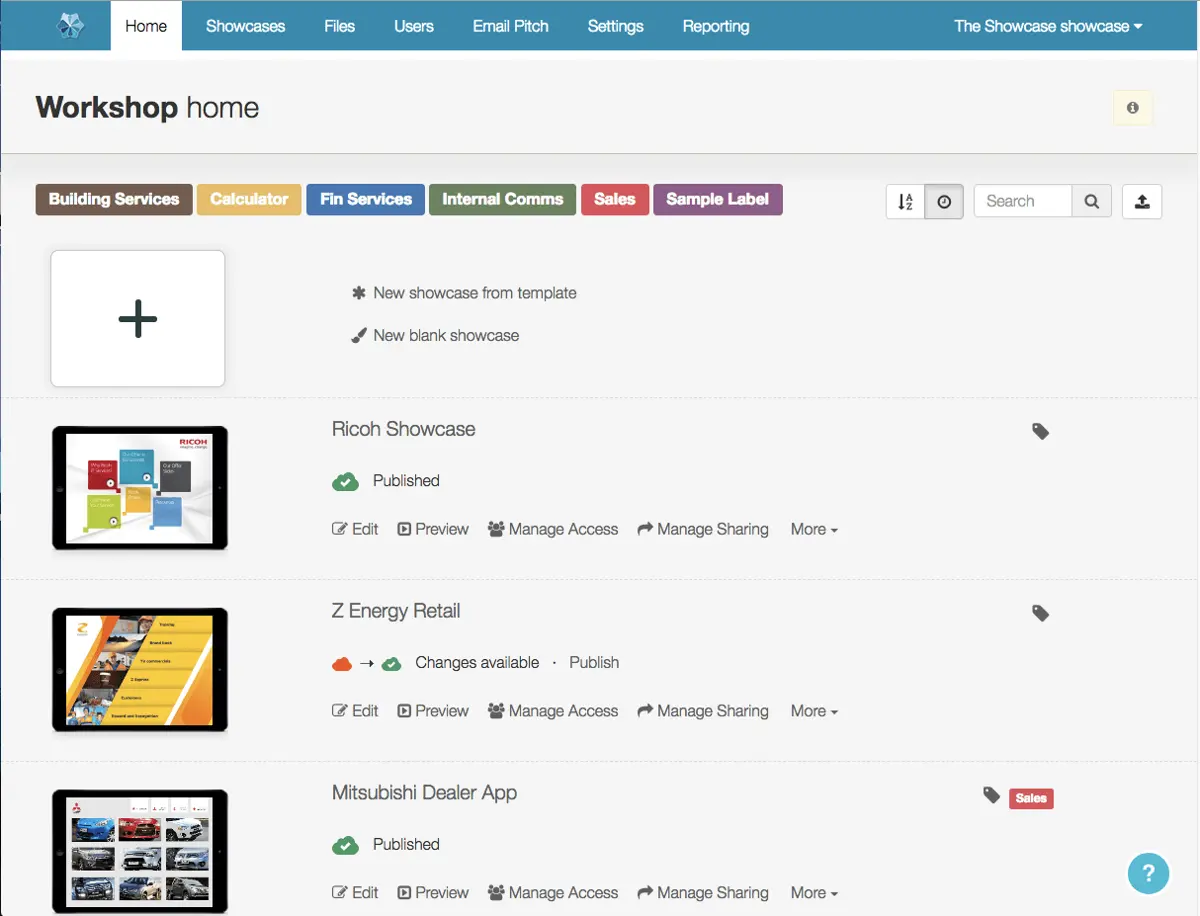Click the search magnifier icon

[1092, 201]
